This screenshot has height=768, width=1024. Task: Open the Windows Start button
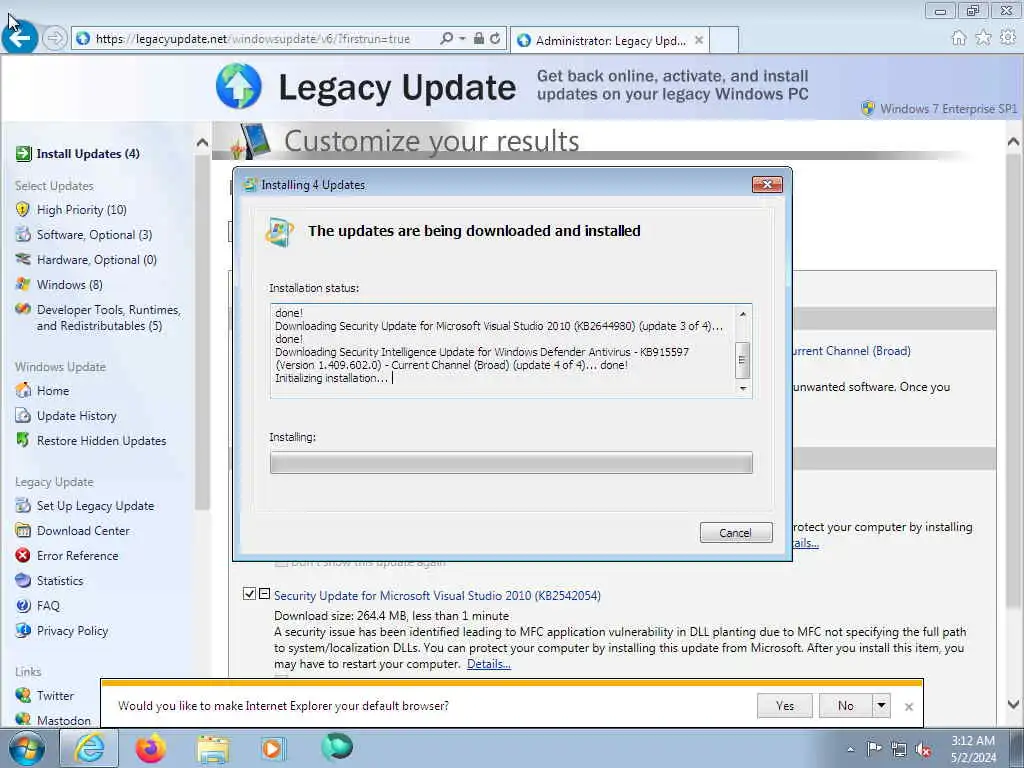pyautogui.click(x=27, y=748)
